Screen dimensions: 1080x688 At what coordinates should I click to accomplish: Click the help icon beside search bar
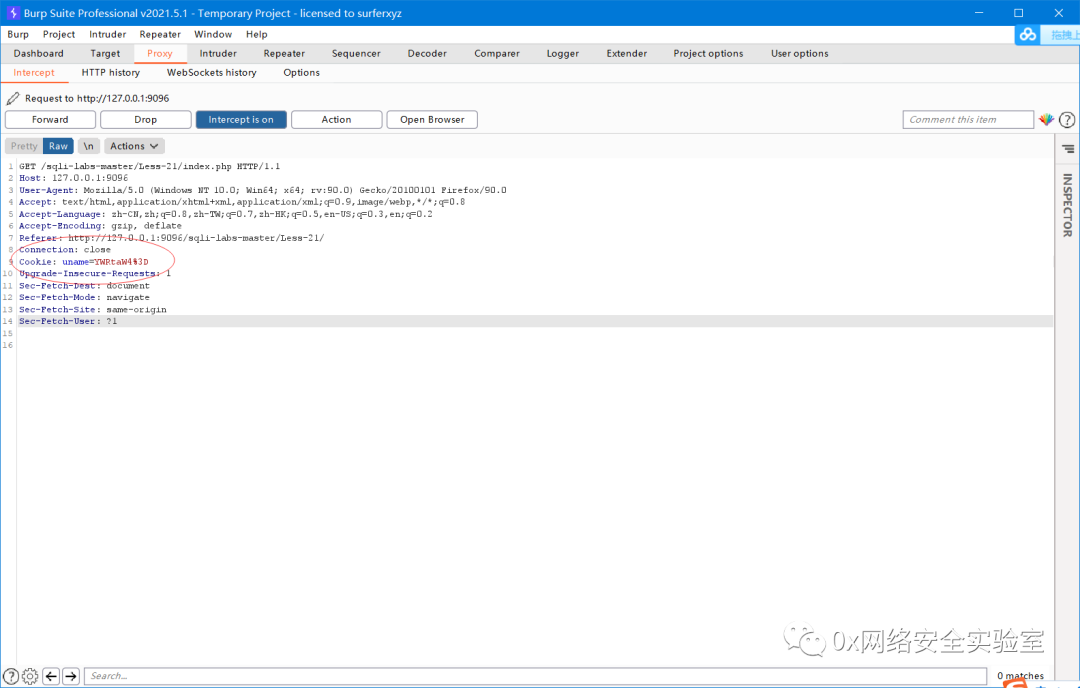tap(10, 676)
